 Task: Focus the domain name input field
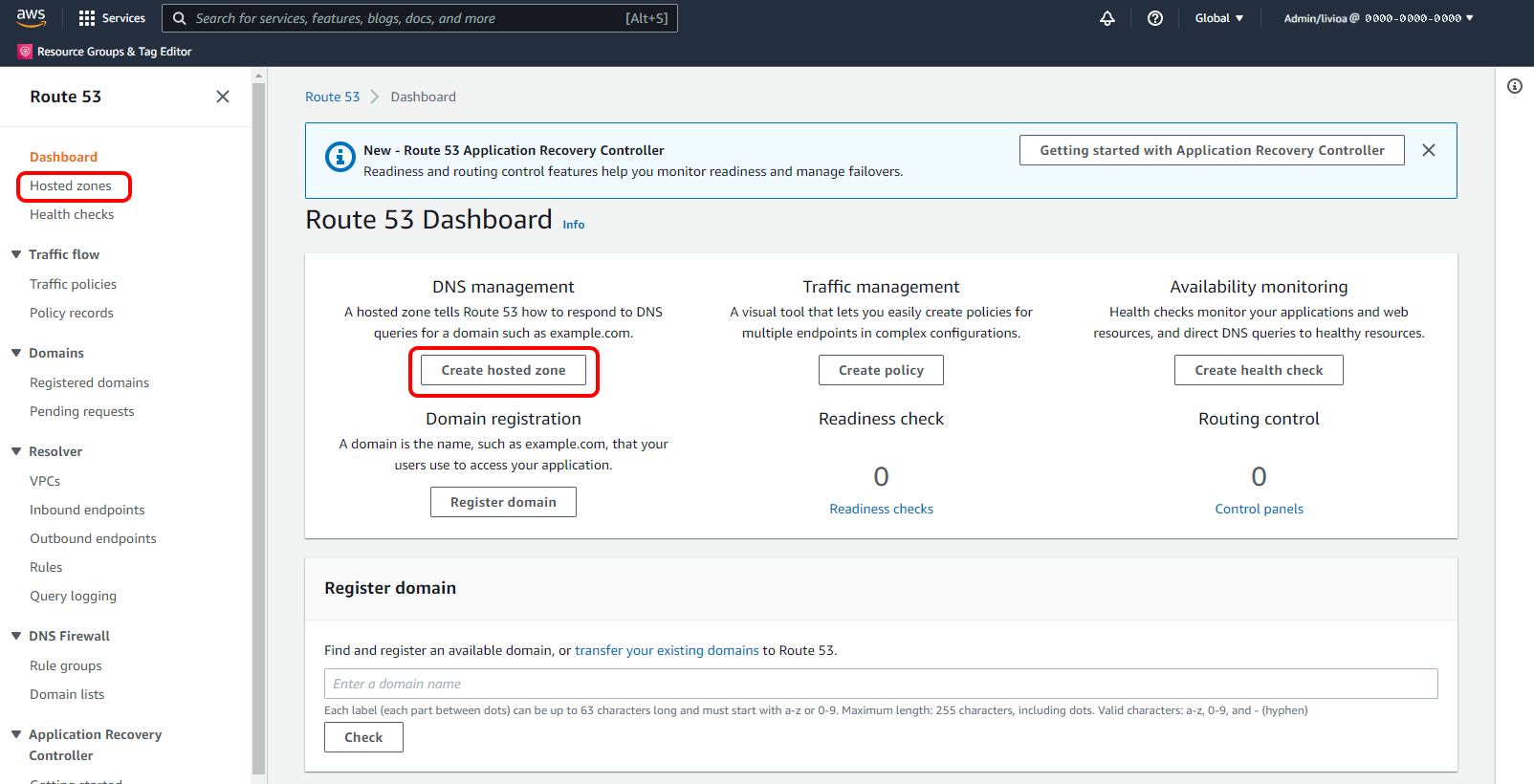pyautogui.click(x=881, y=684)
